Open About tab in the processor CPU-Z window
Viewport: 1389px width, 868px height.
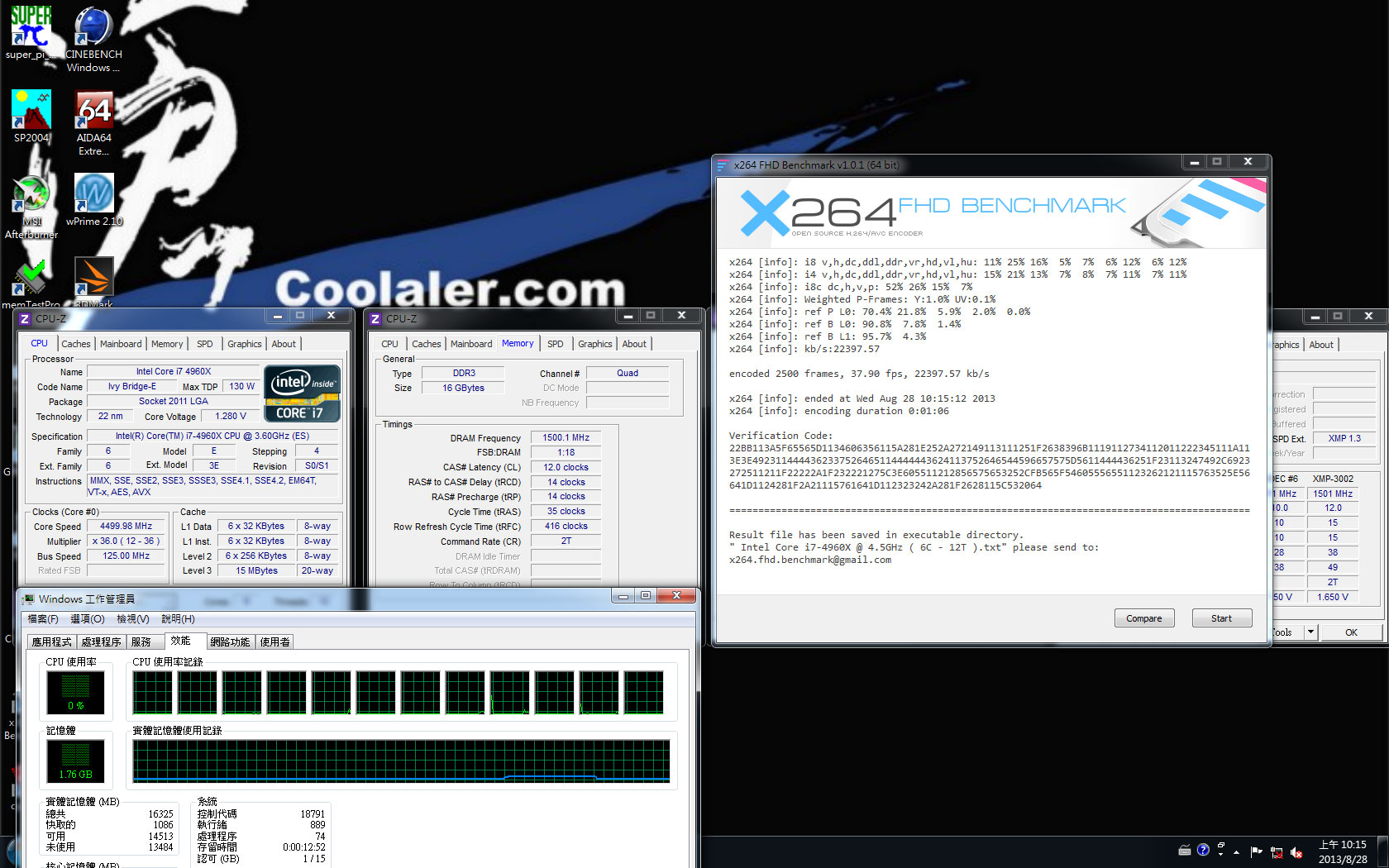(x=284, y=344)
